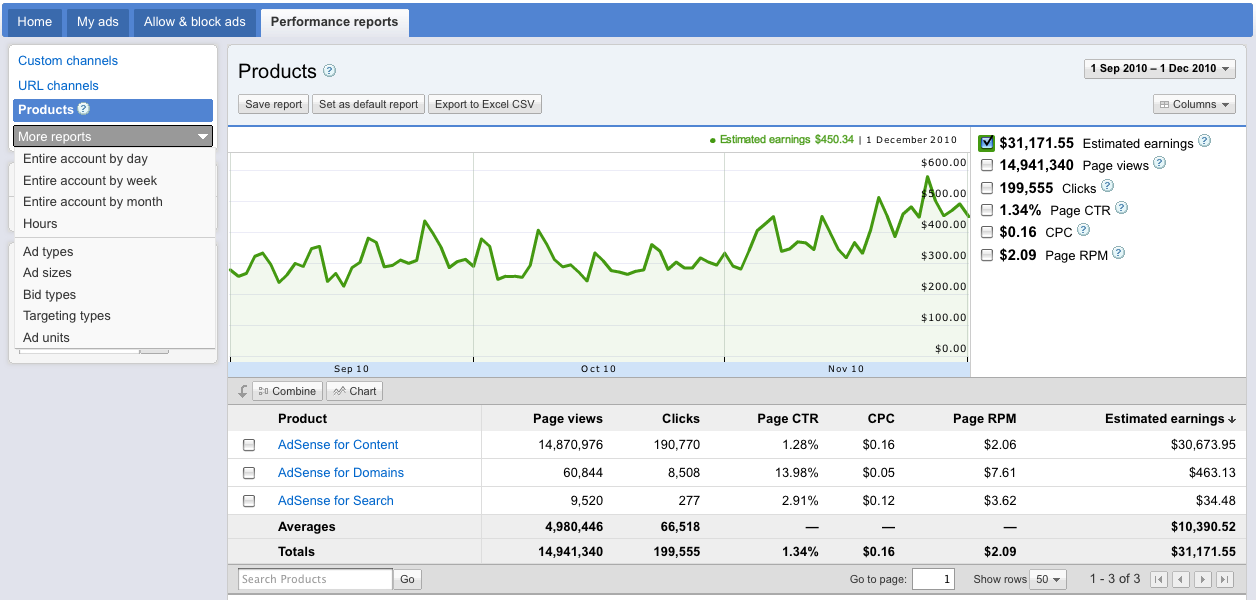The height and width of the screenshot is (600, 1256).
Task: Open help icon next to Products title
Action: click(329, 71)
